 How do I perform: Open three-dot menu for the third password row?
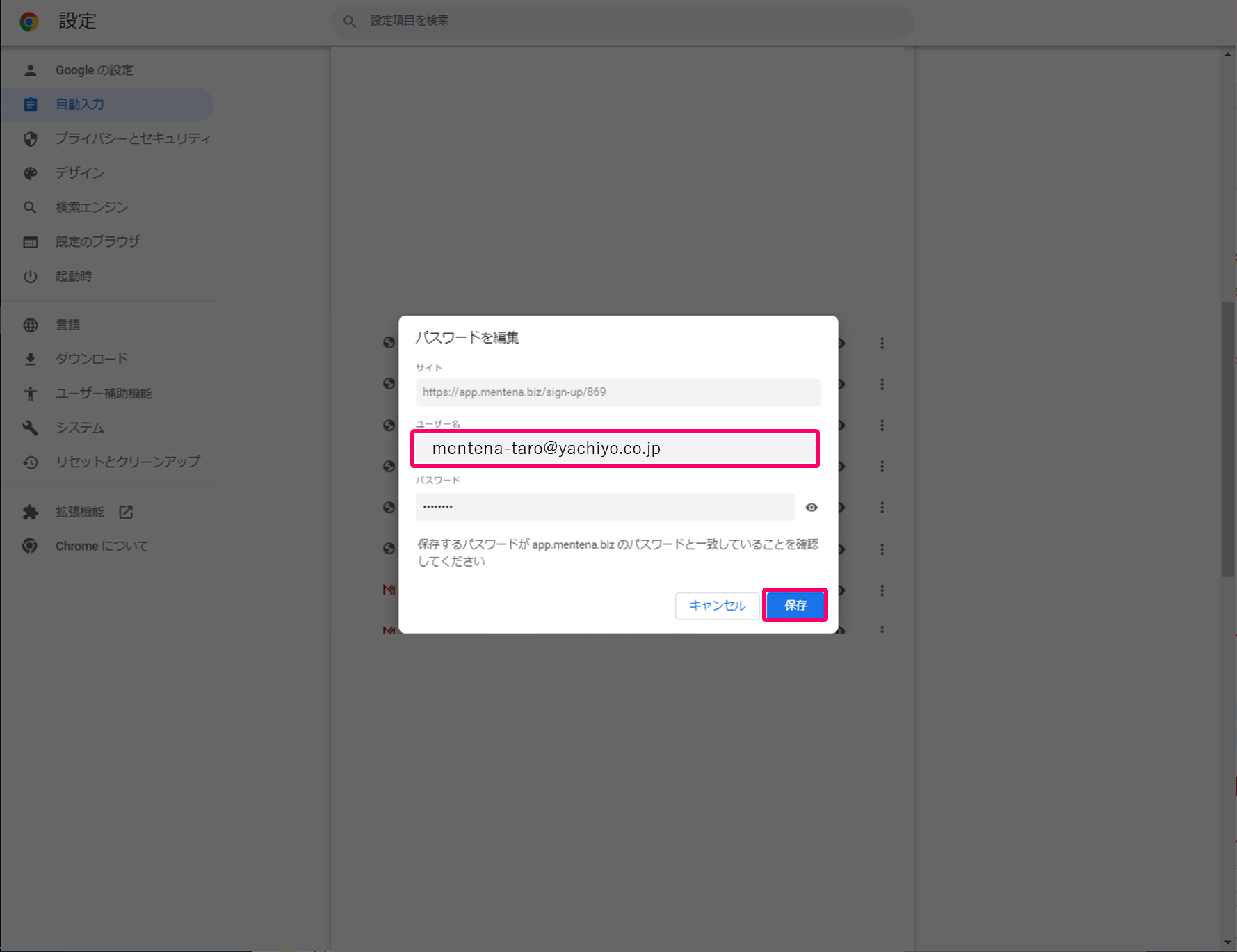click(x=882, y=426)
